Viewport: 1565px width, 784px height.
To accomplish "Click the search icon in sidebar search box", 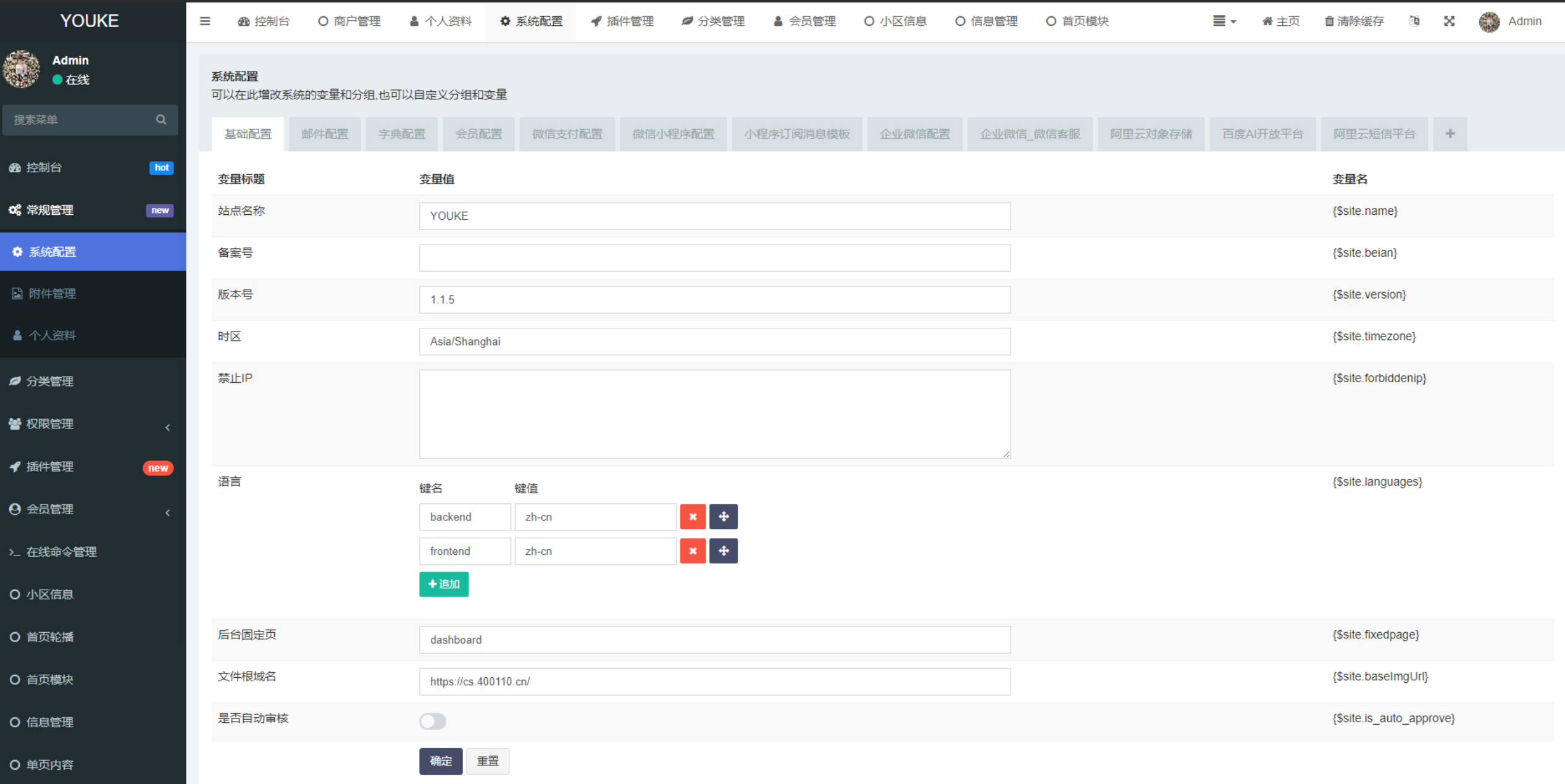I will pyautogui.click(x=161, y=120).
